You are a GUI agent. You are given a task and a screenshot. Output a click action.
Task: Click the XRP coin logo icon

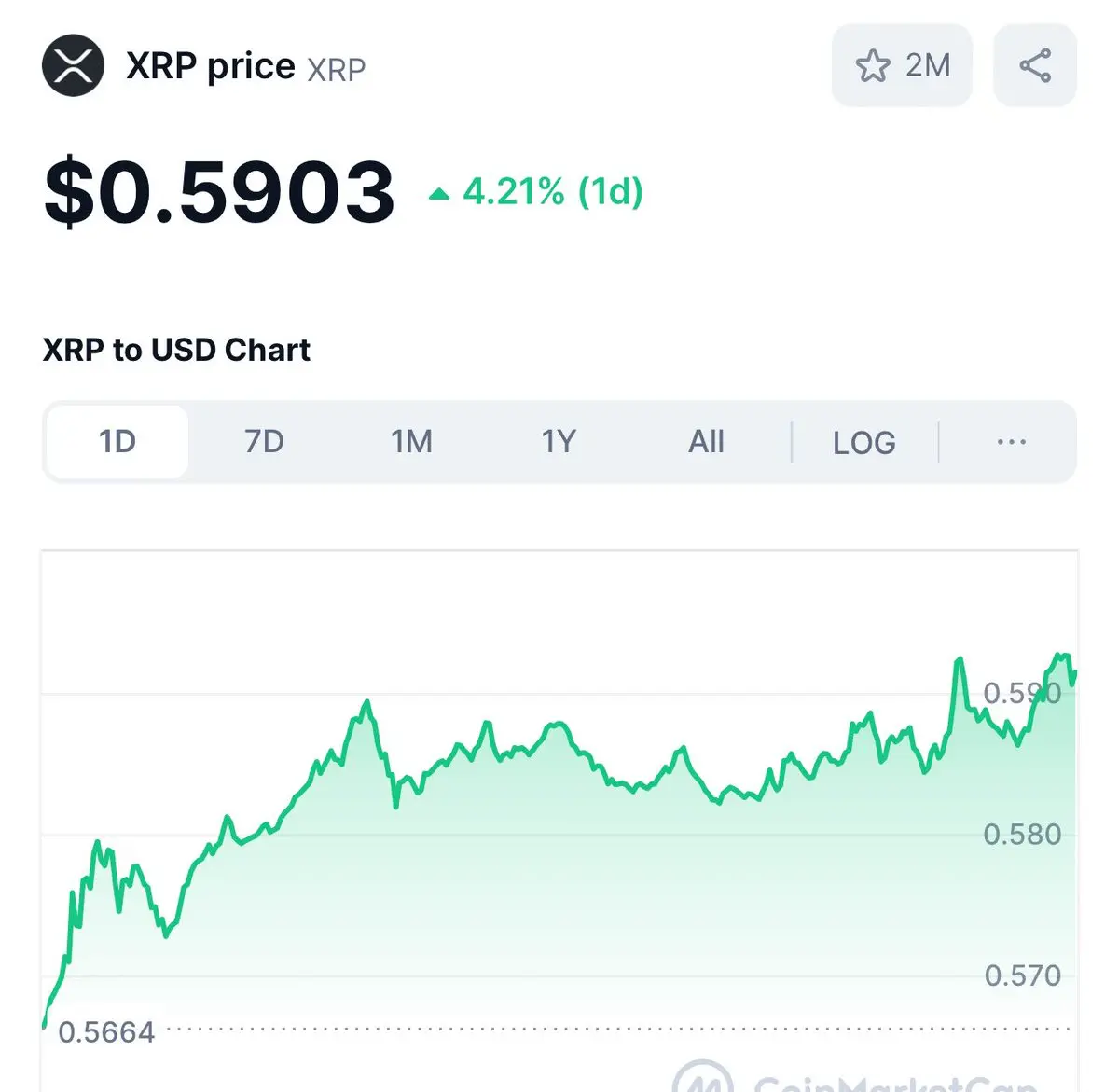pos(74,65)
